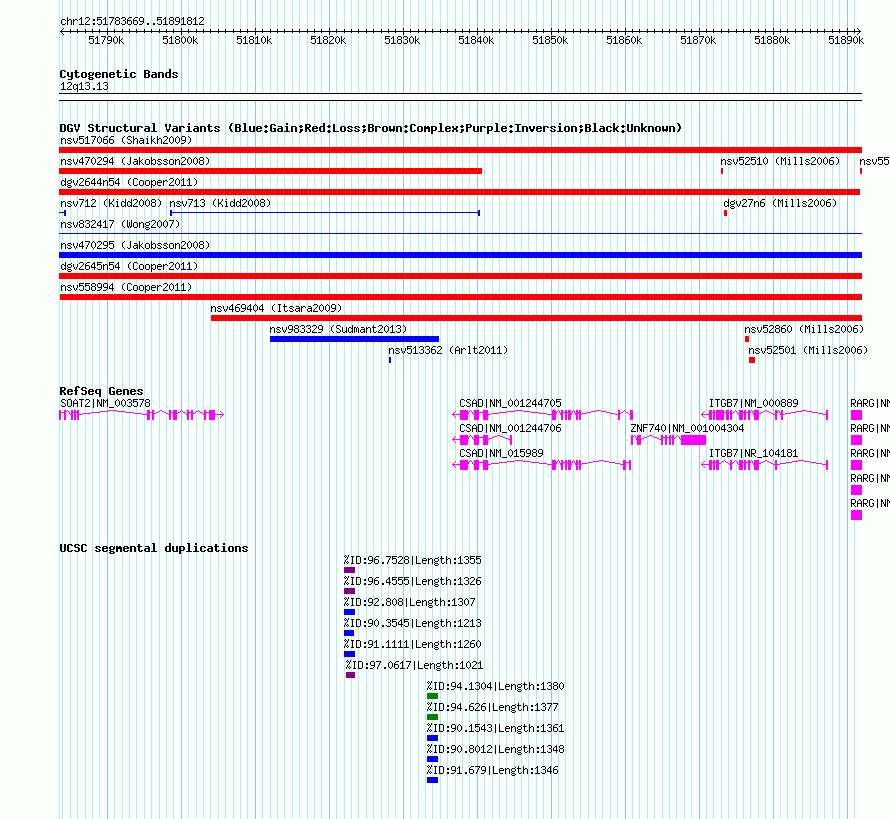Select the ITGB7|NM_000889 transcript glyph
The image size is (890, 819).
click(x=765, y=415)
